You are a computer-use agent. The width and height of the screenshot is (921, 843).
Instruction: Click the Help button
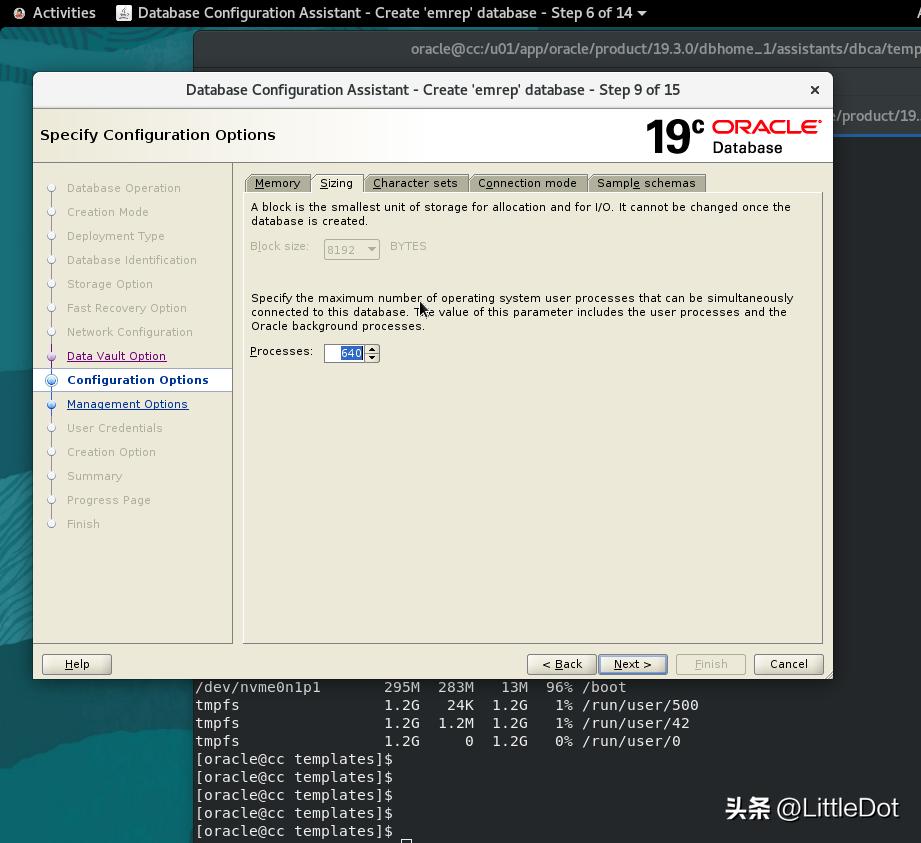[x=77, y=664]
